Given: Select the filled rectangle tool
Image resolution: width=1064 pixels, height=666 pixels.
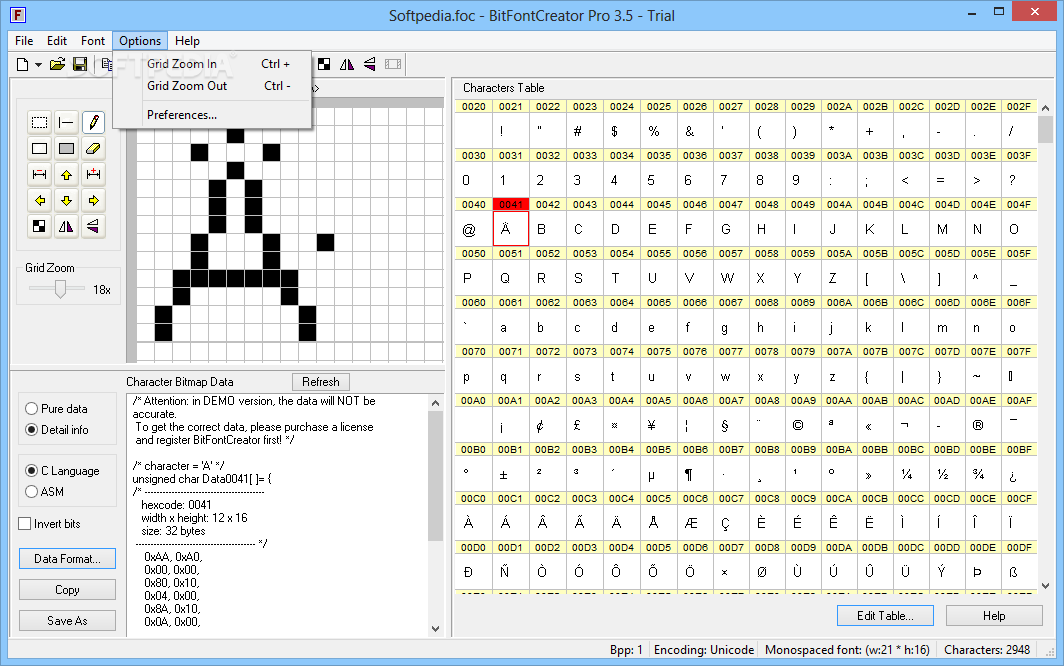Looking at the screenshot, I should [x=66, y=148].
